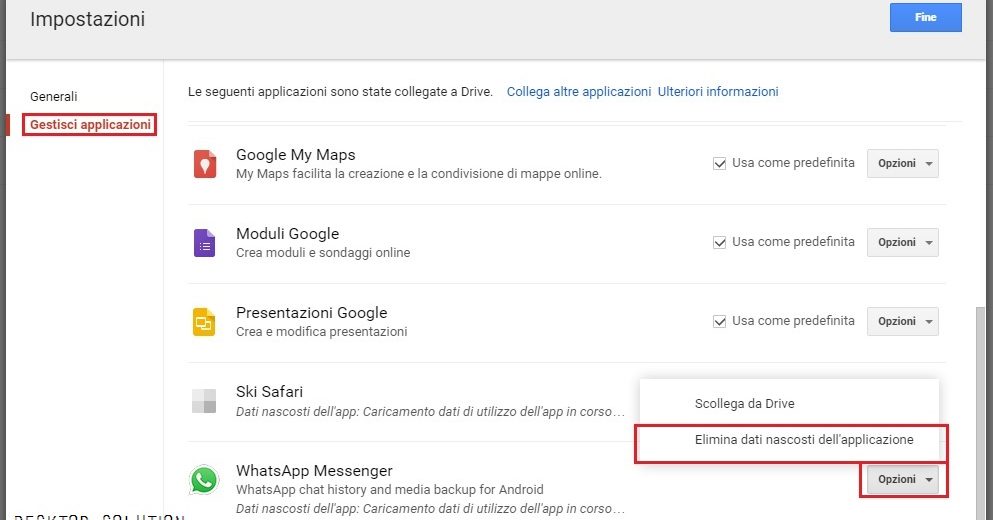Select Scollega da Drive menu option
Viewport: 993px width, 520px height.
tap(744, 404)
